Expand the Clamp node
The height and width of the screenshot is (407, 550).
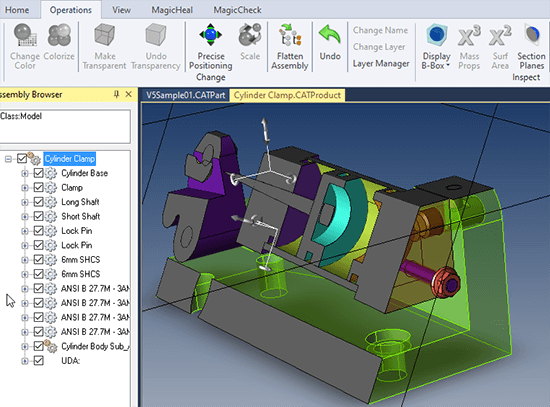coord(25,188)
